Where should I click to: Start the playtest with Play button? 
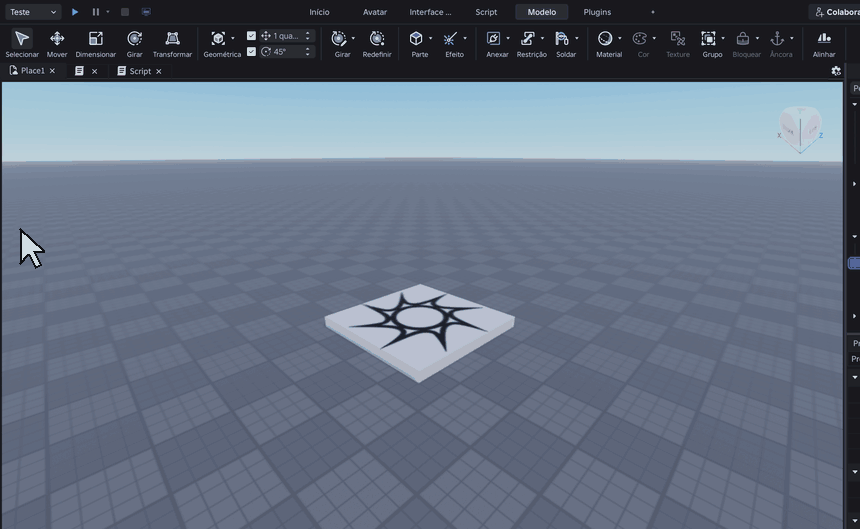[x=75, y=12]
